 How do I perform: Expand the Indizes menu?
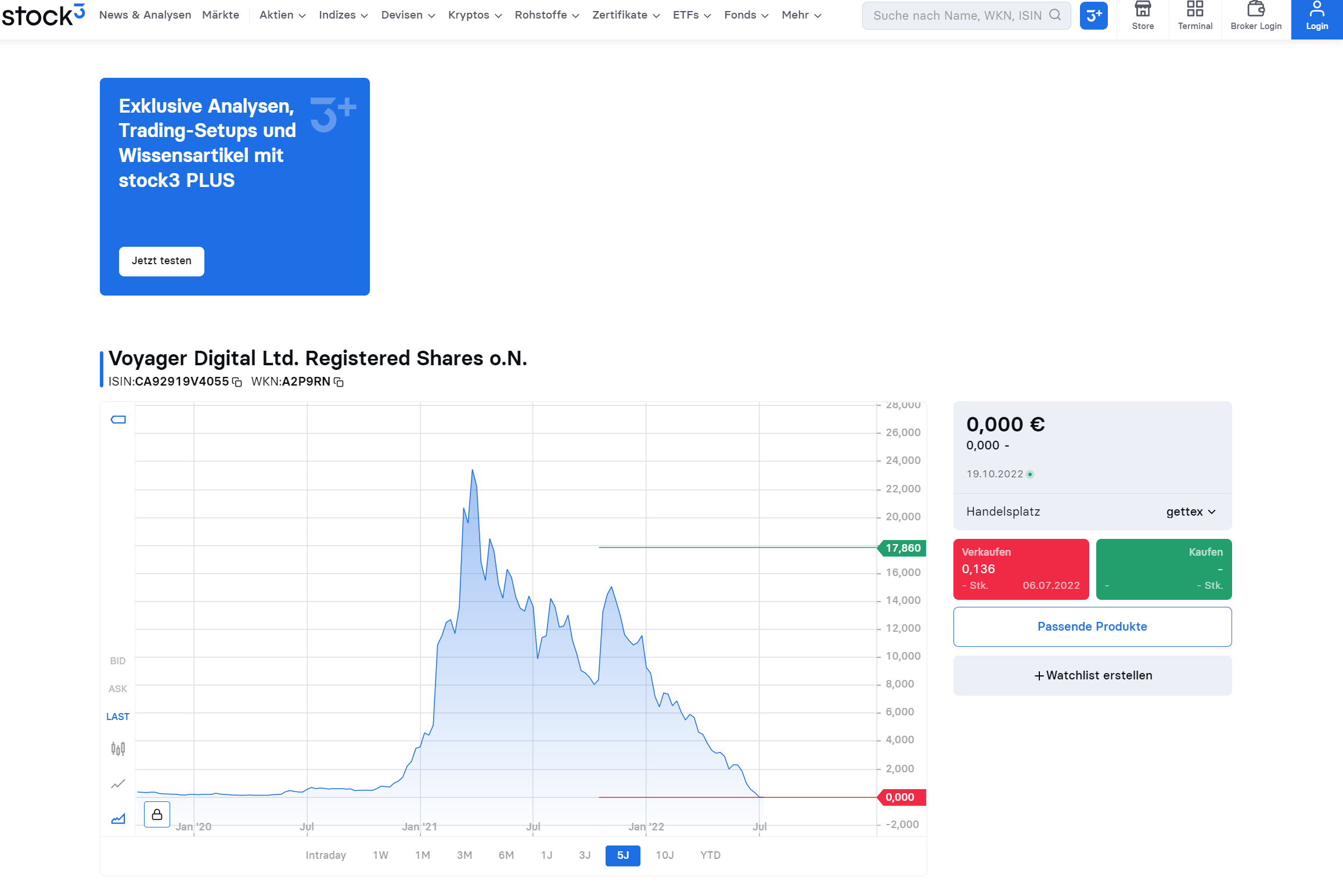click(x=343, y=15)
